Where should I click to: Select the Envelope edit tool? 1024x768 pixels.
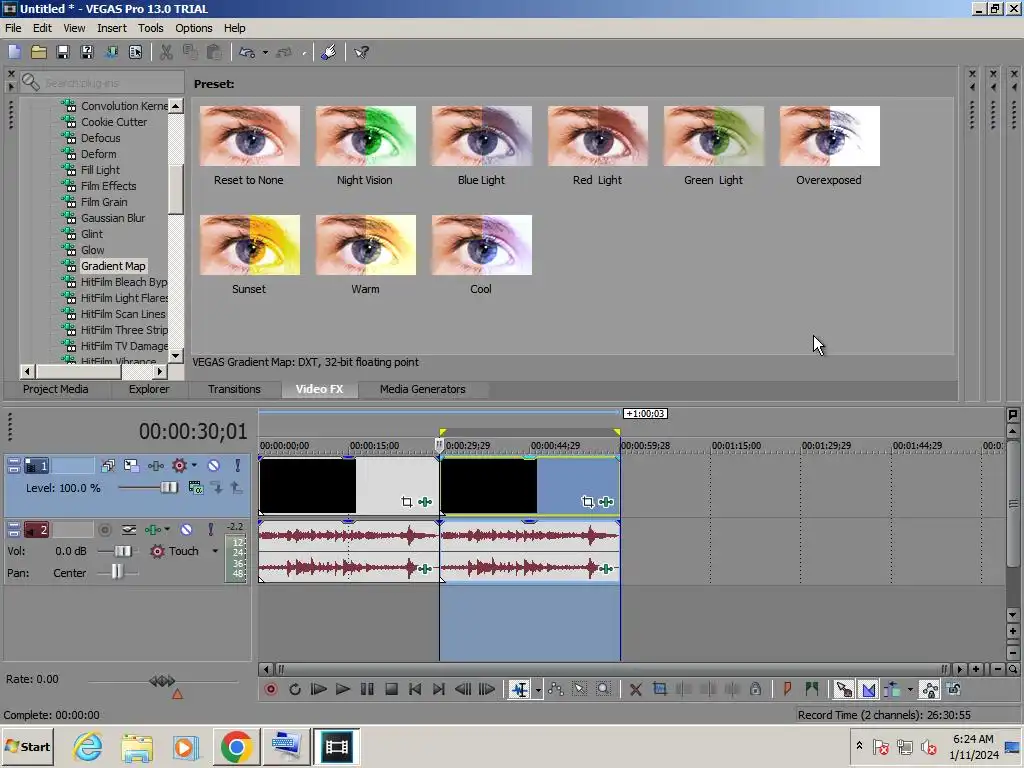pos(556,689)
